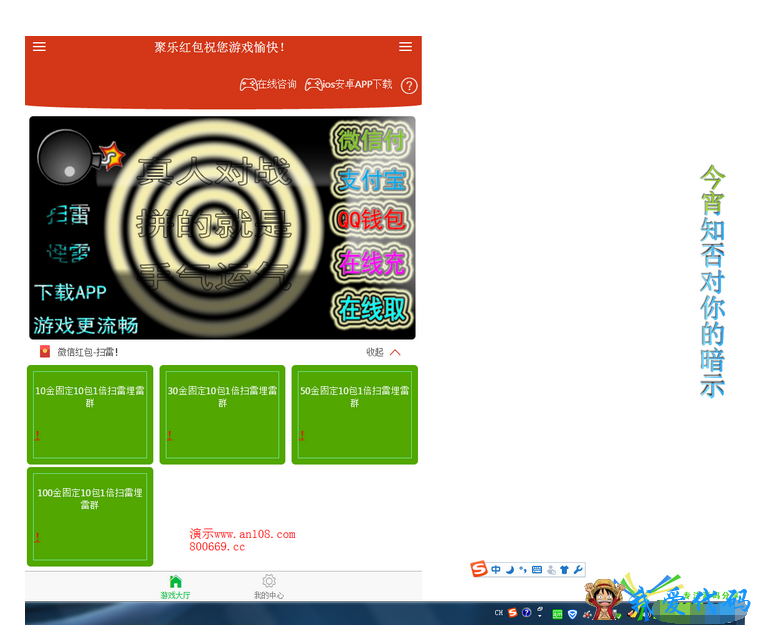Click the gamepad icon beside 在线咨询

pyautogui.click(x=248, y=85)
